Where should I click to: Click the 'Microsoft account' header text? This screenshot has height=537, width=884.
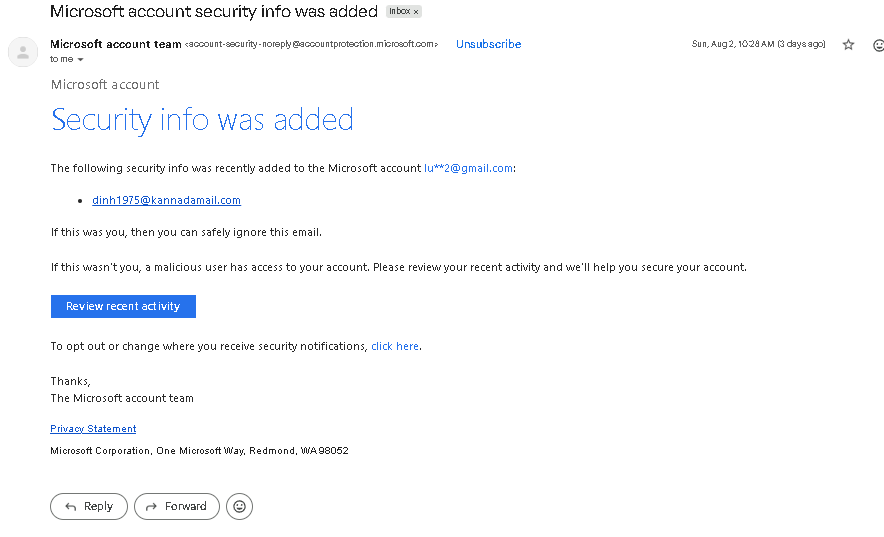[105, 85]
